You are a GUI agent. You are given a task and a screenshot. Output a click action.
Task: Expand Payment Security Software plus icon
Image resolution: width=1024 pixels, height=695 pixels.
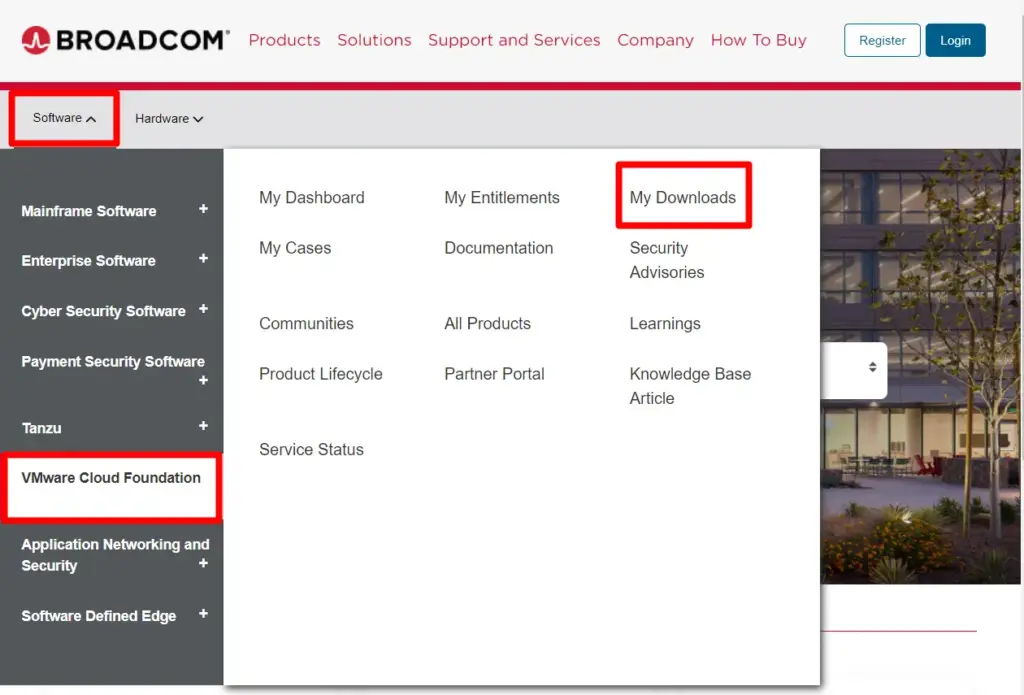pyautogui.click(x=203, y=380)
